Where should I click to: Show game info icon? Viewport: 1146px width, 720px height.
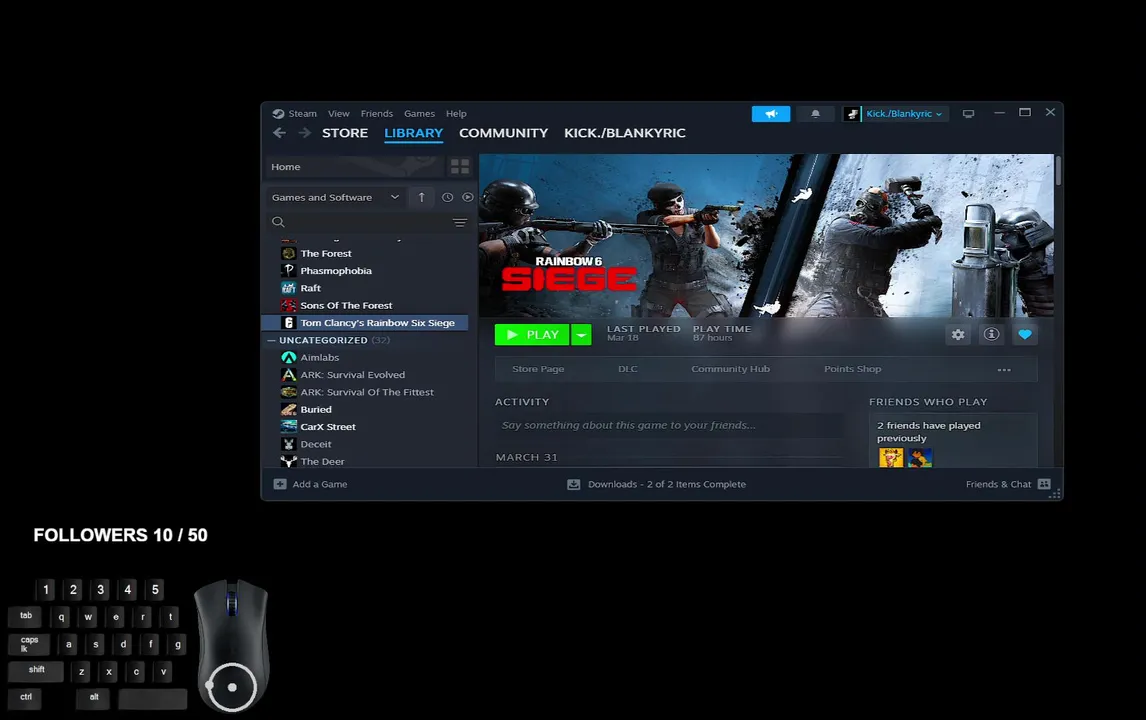[991, 335]
